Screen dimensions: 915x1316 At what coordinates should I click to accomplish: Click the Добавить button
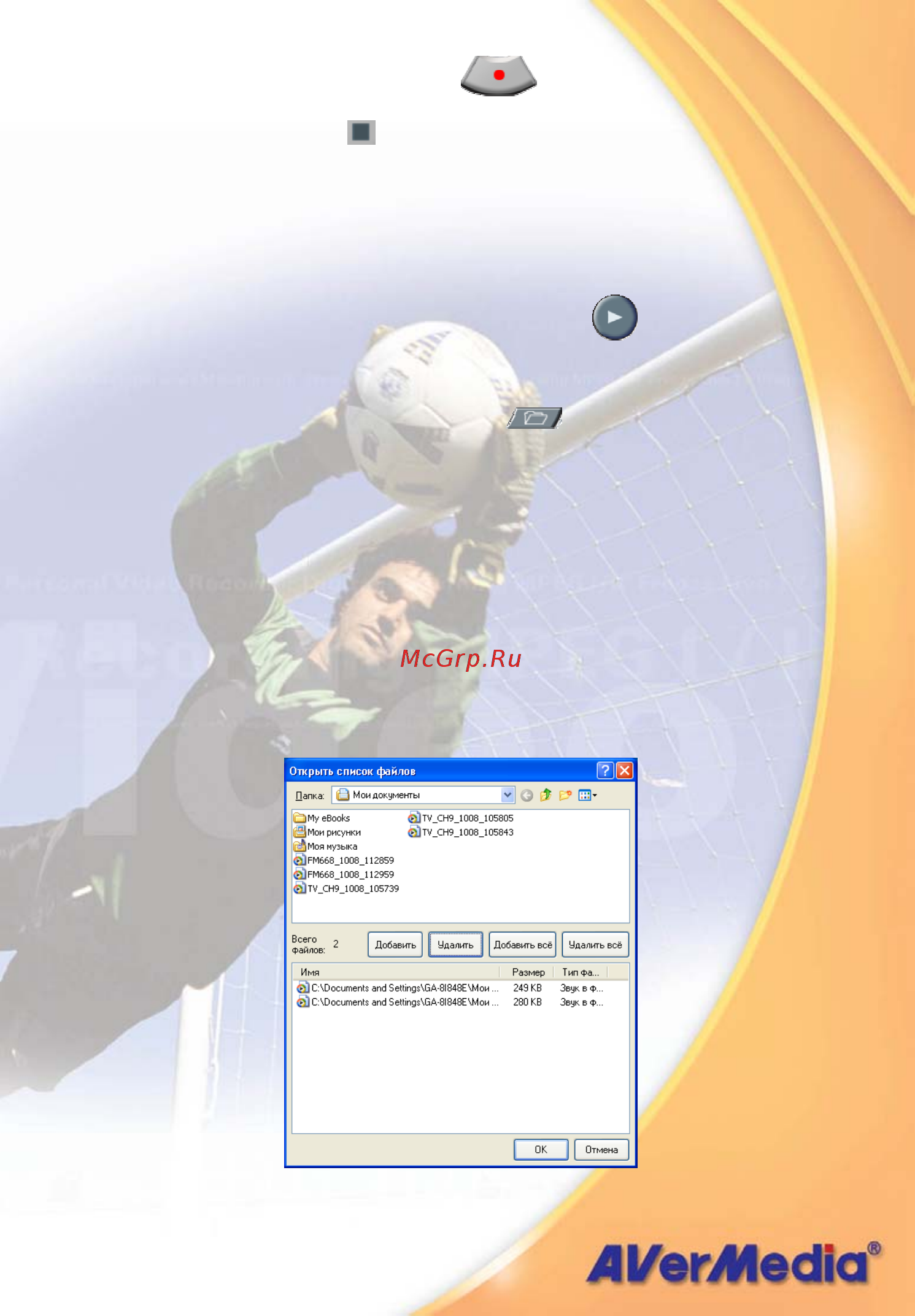395,945
